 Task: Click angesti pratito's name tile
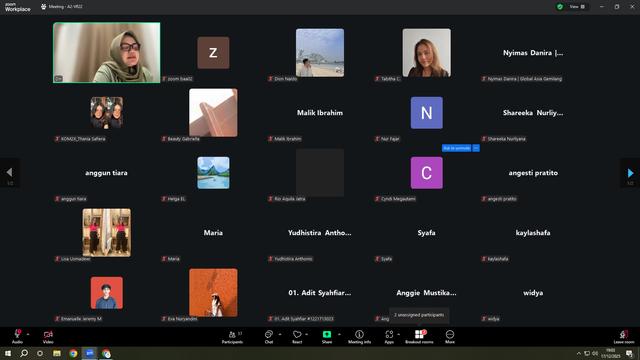533,173
